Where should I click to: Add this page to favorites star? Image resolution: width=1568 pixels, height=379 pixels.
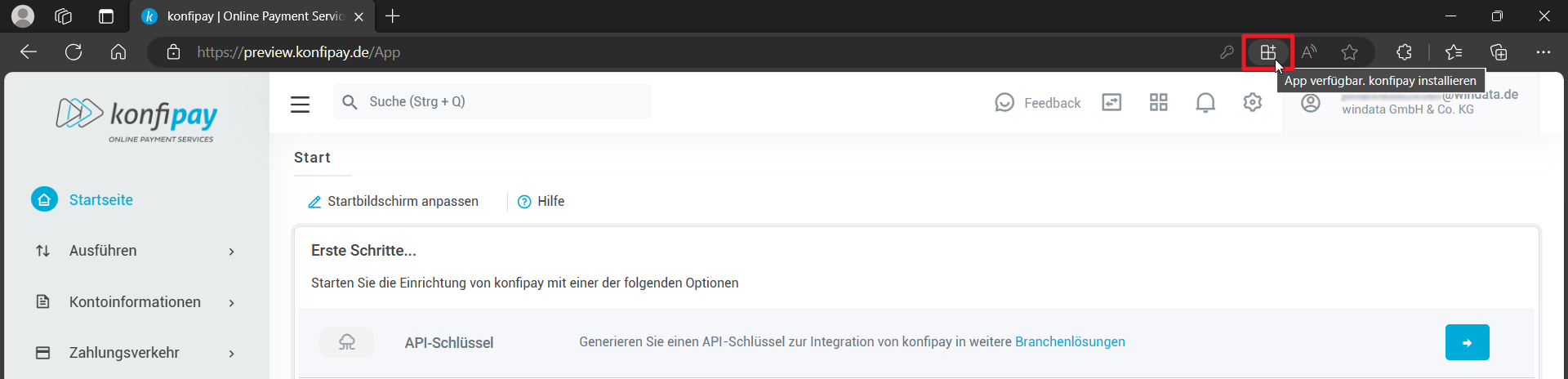coord(1349,52)
